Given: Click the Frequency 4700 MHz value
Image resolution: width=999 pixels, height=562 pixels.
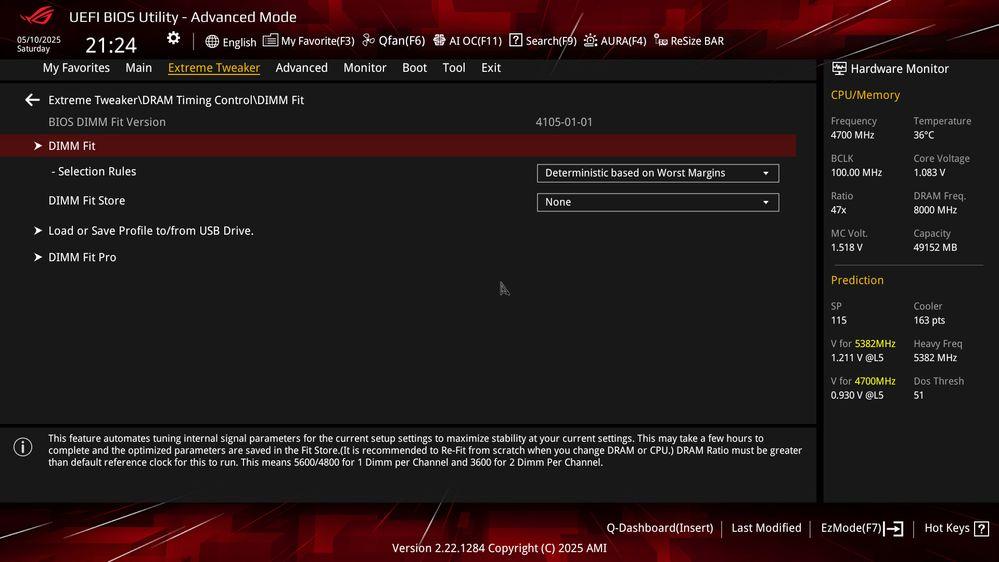Looking at the screenshot, I should 852,135.
